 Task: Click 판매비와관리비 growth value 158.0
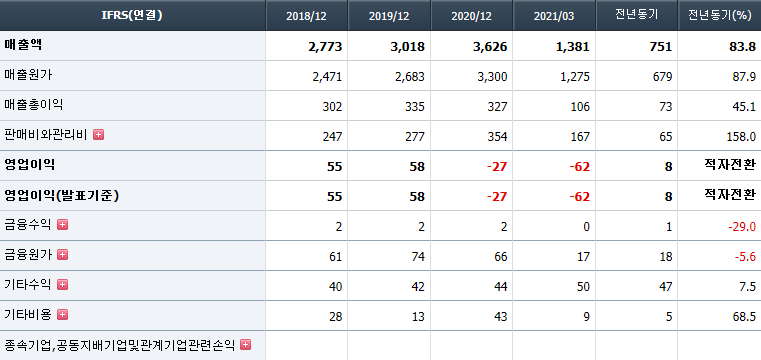tap(742, 137)
